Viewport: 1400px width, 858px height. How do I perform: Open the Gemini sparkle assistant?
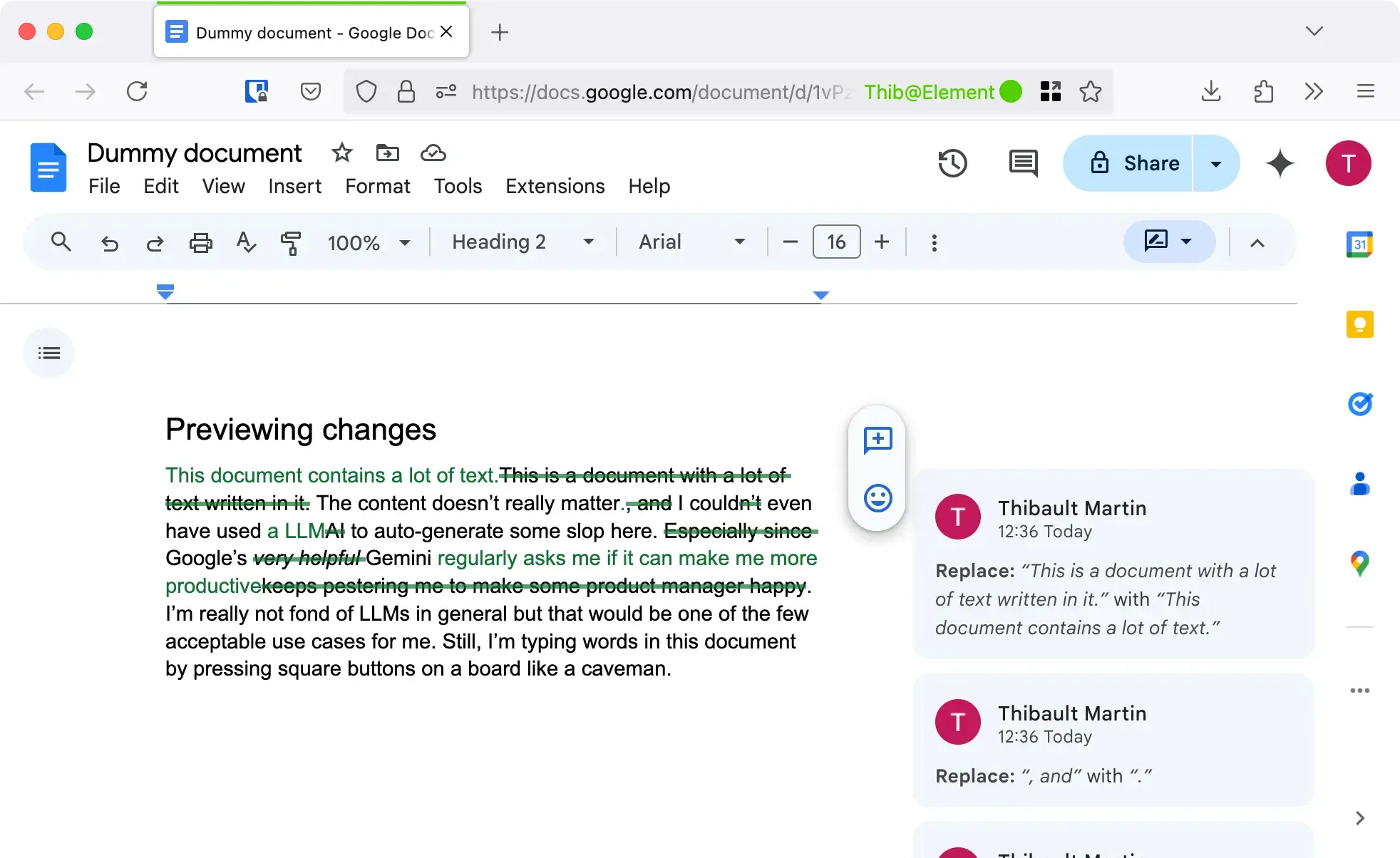coord(1280,163)
